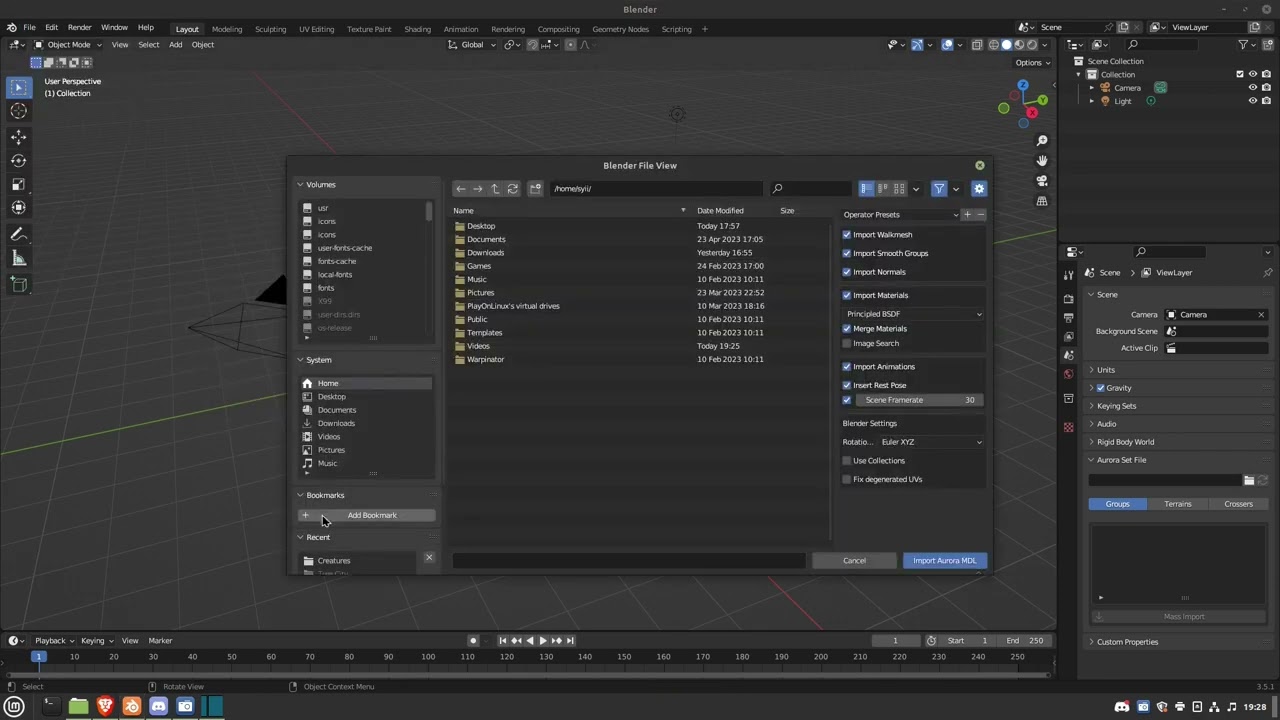1280x720 pixels.
Task: Select the Add Cube tool
Action: point(19,285)
